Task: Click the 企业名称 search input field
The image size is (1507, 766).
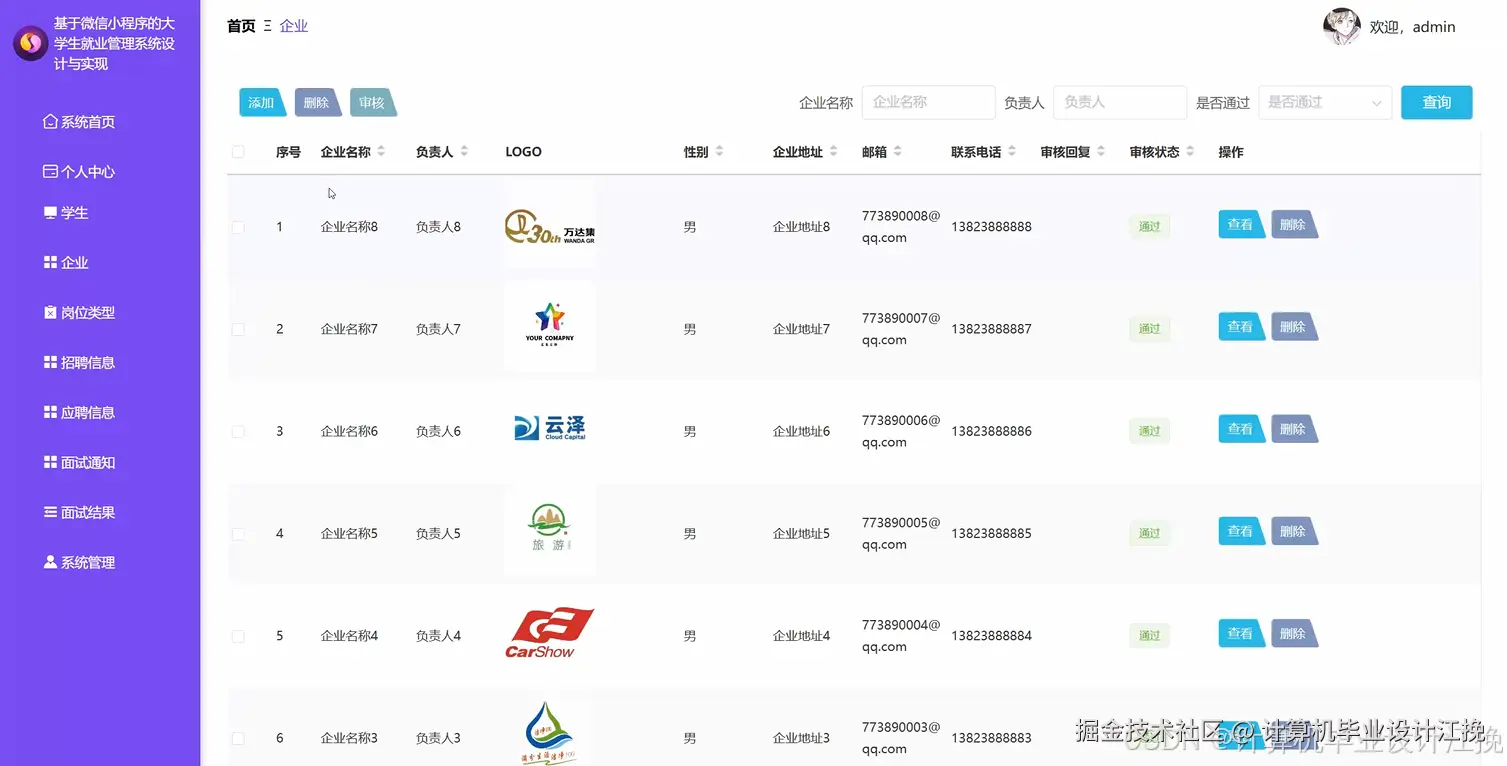Action: pos(928,102)
